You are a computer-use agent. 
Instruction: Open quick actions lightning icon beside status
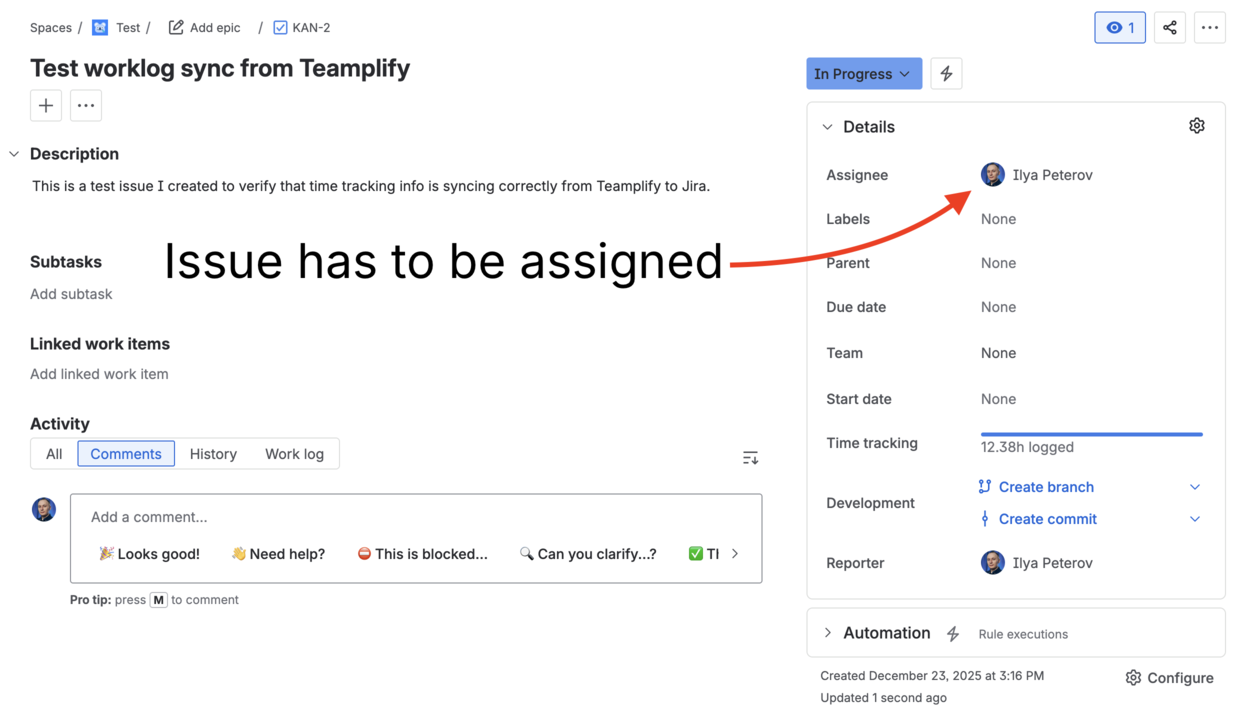(x=945, y=73)
